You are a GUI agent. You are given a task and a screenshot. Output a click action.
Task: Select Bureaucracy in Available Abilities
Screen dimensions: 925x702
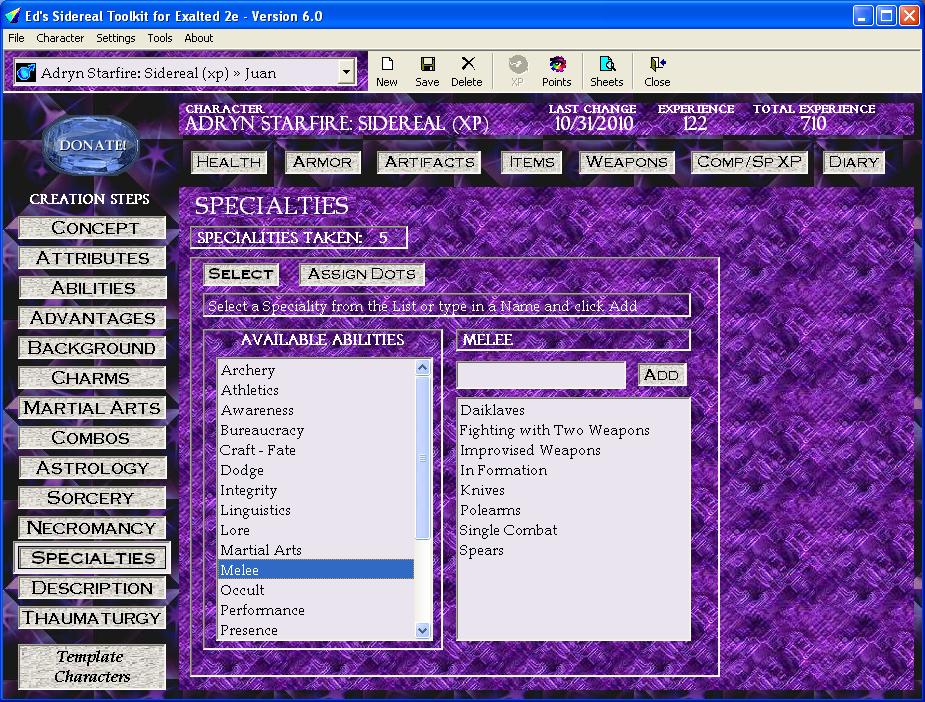tap(316, 431)
